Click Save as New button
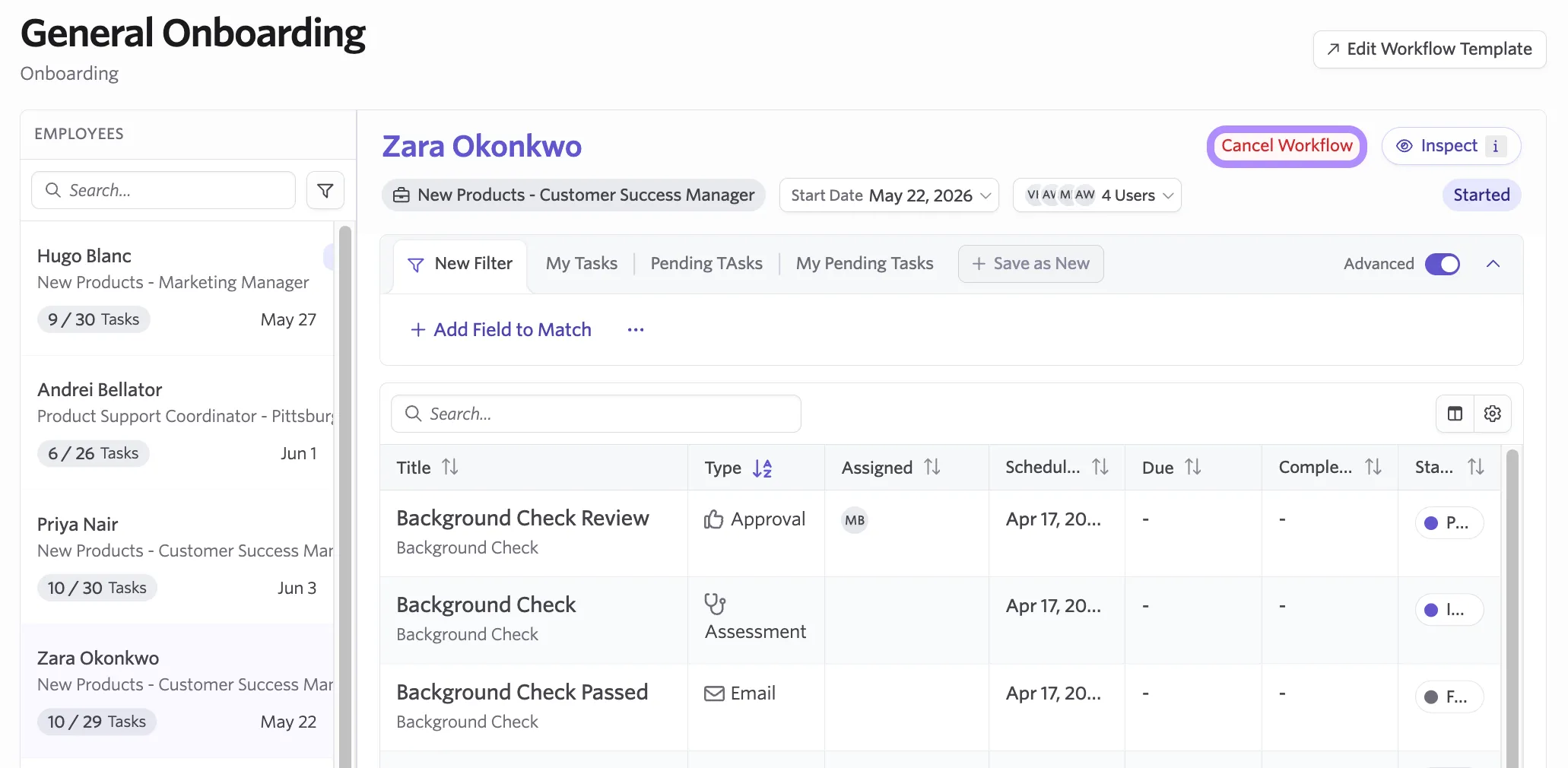The height and width of the screenshot is (768, 1568). click(x=1031, y=264)
